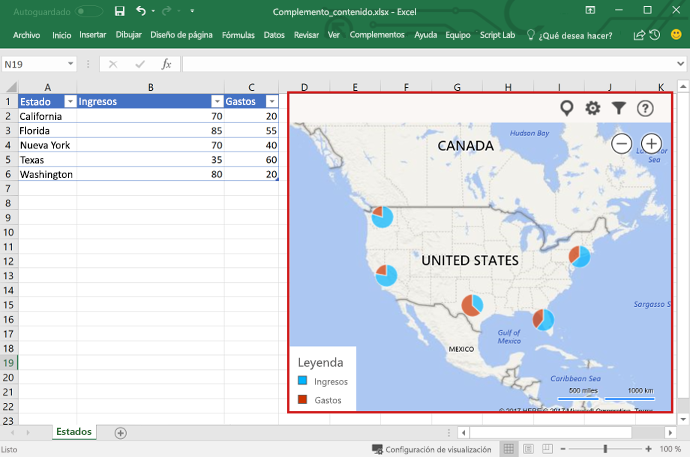Click the map filter funnel icon
Screen dimensions: 690x457
click(619, 108)
